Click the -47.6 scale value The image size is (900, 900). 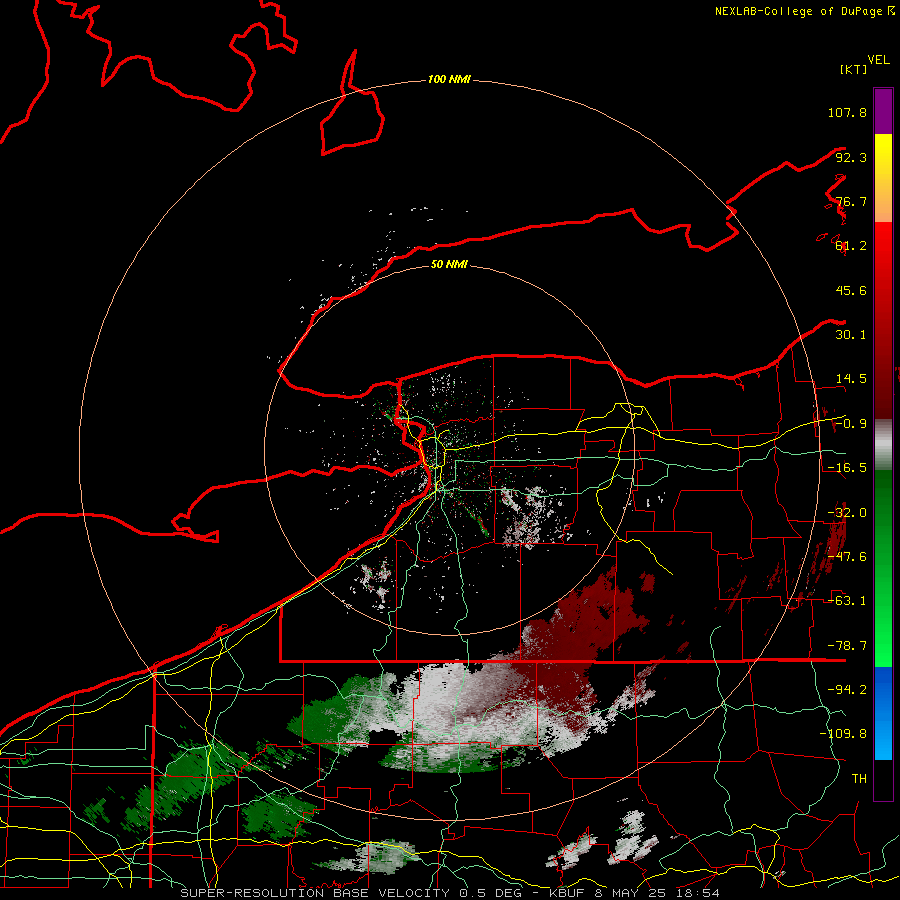(x=847, y=557)
